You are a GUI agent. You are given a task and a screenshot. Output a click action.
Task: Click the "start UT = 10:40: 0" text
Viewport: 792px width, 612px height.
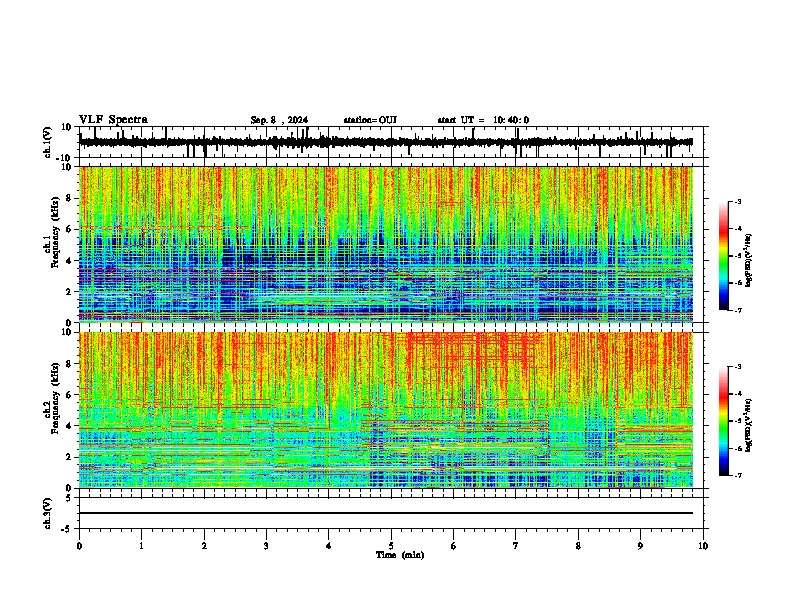483,120
